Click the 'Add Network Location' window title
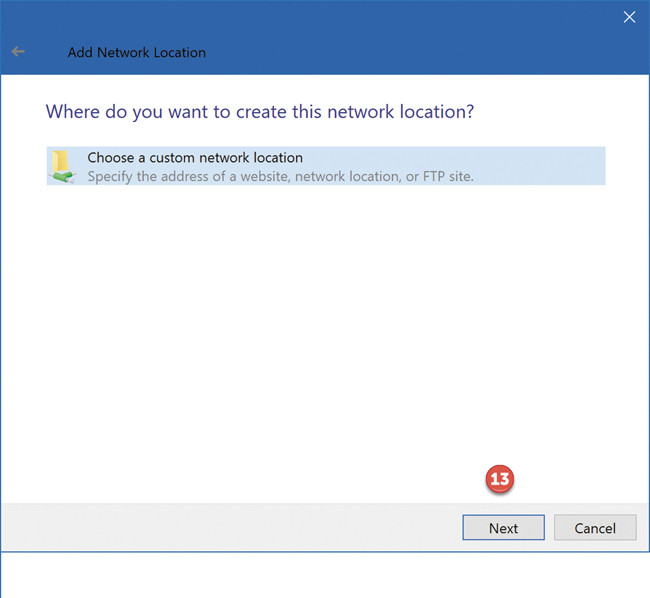650x598 pixels. point(136,52)
